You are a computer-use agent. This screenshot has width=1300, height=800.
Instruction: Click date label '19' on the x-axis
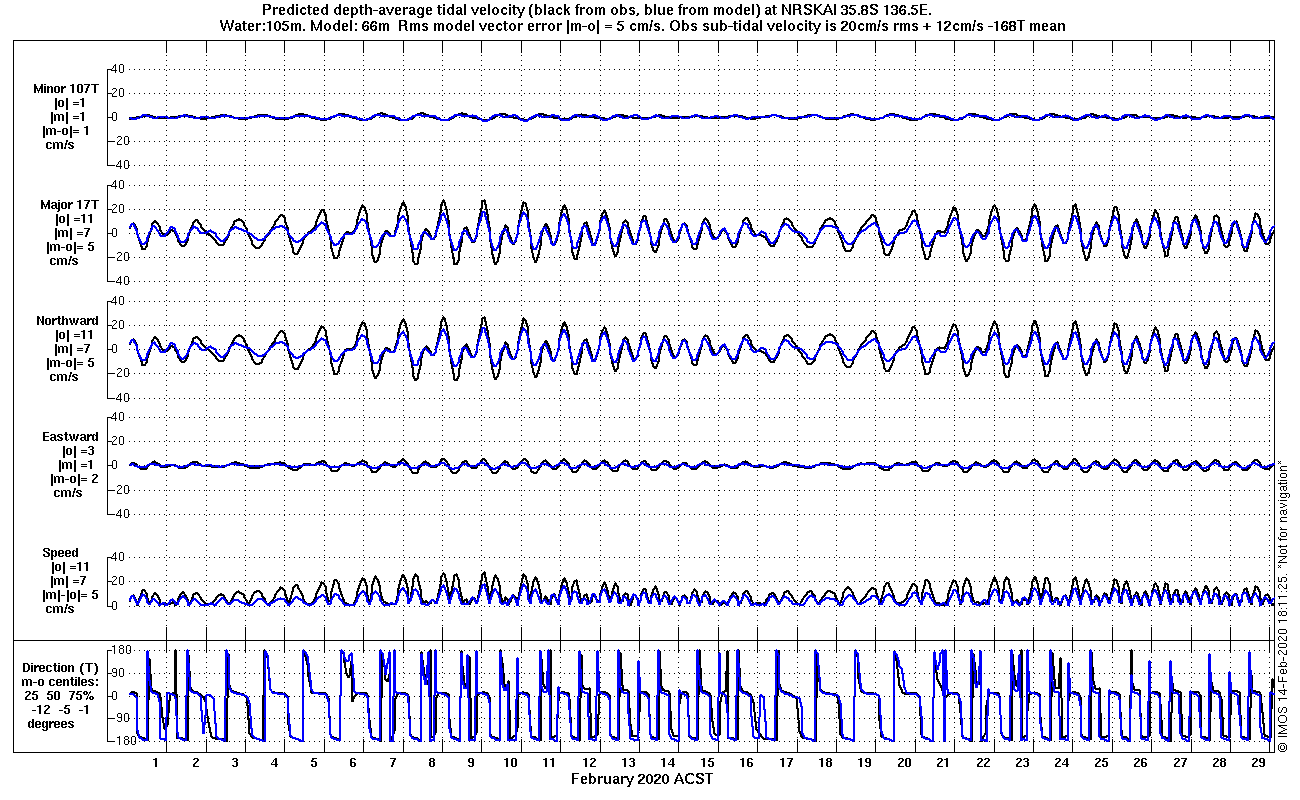pos(865,762)
